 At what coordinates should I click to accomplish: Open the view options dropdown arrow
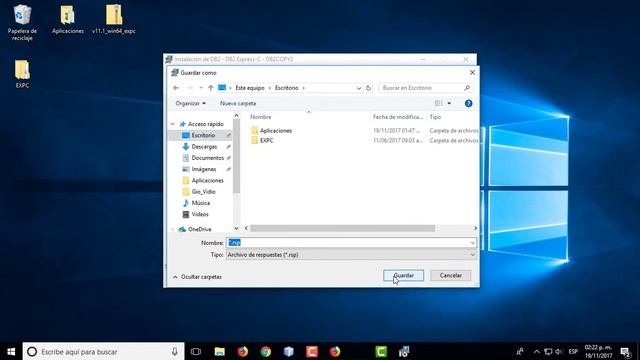click(449, 103)
